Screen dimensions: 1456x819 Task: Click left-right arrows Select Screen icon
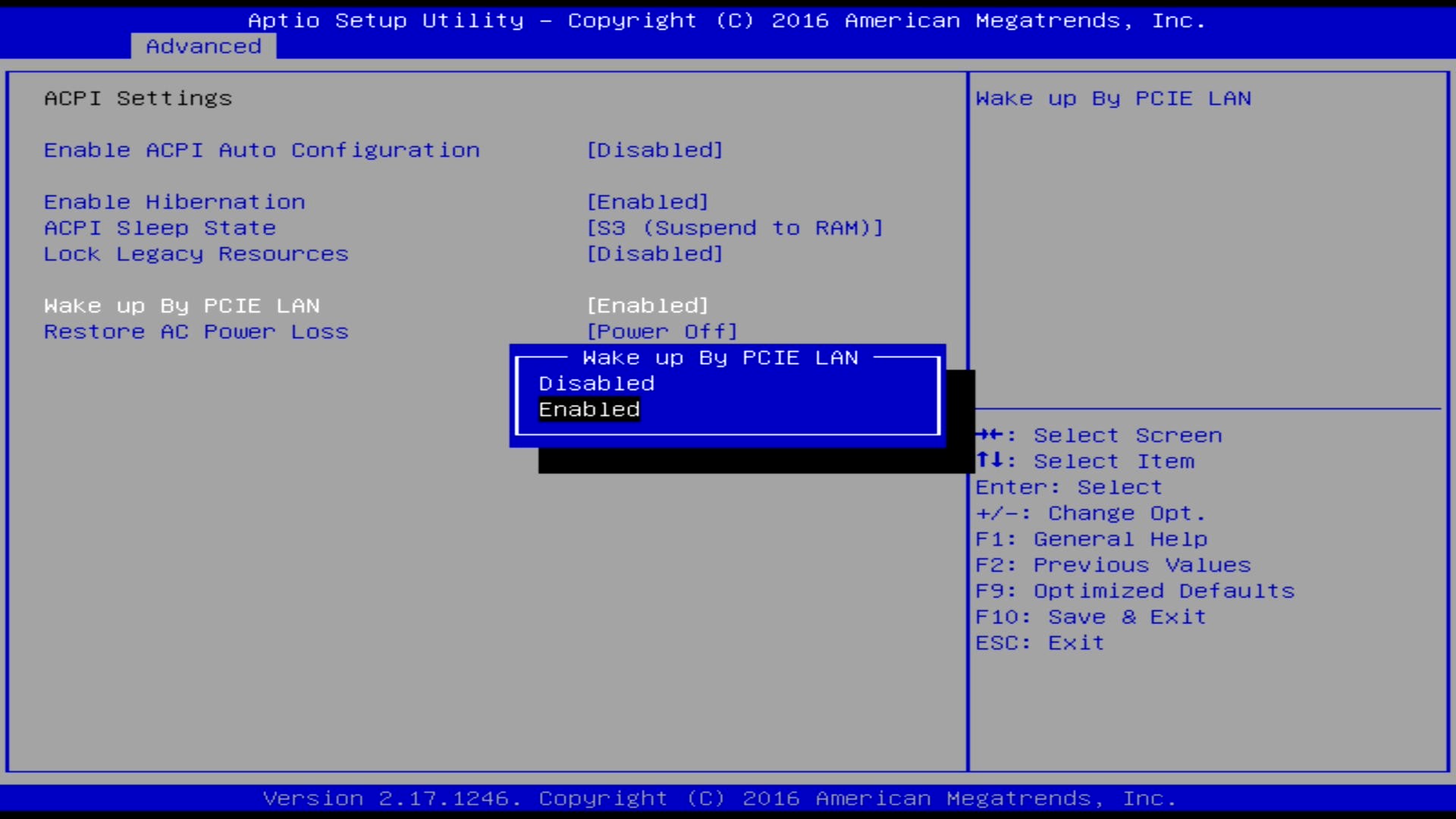(990, 435)
